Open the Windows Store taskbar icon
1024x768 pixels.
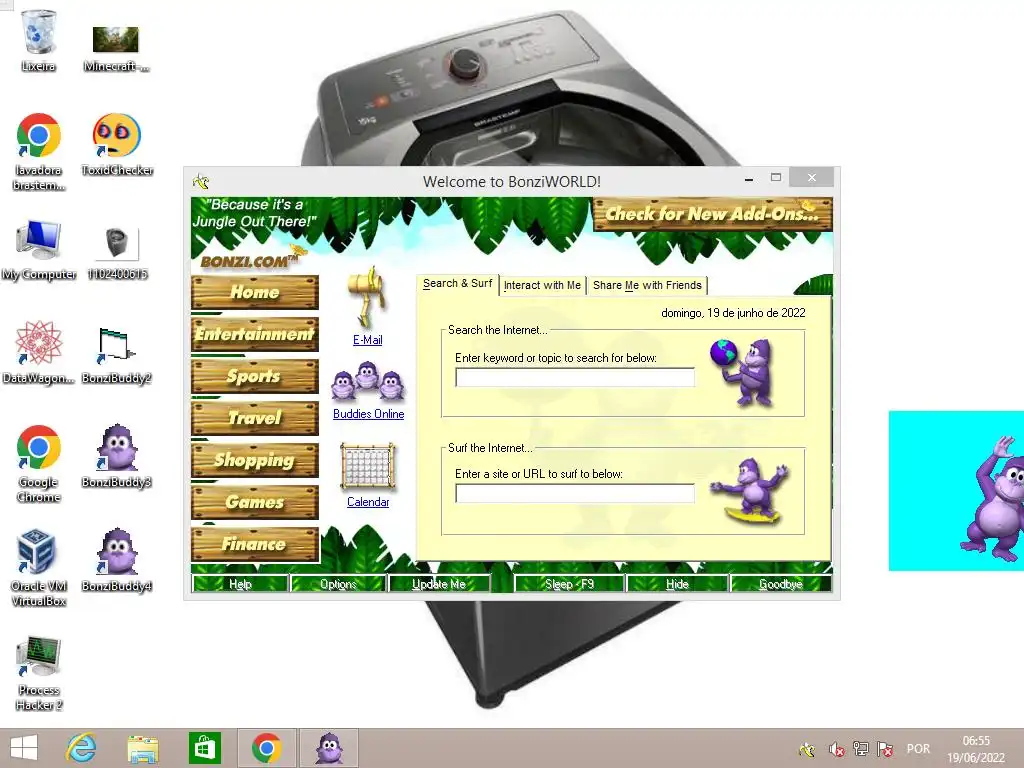tap(204, 748)
